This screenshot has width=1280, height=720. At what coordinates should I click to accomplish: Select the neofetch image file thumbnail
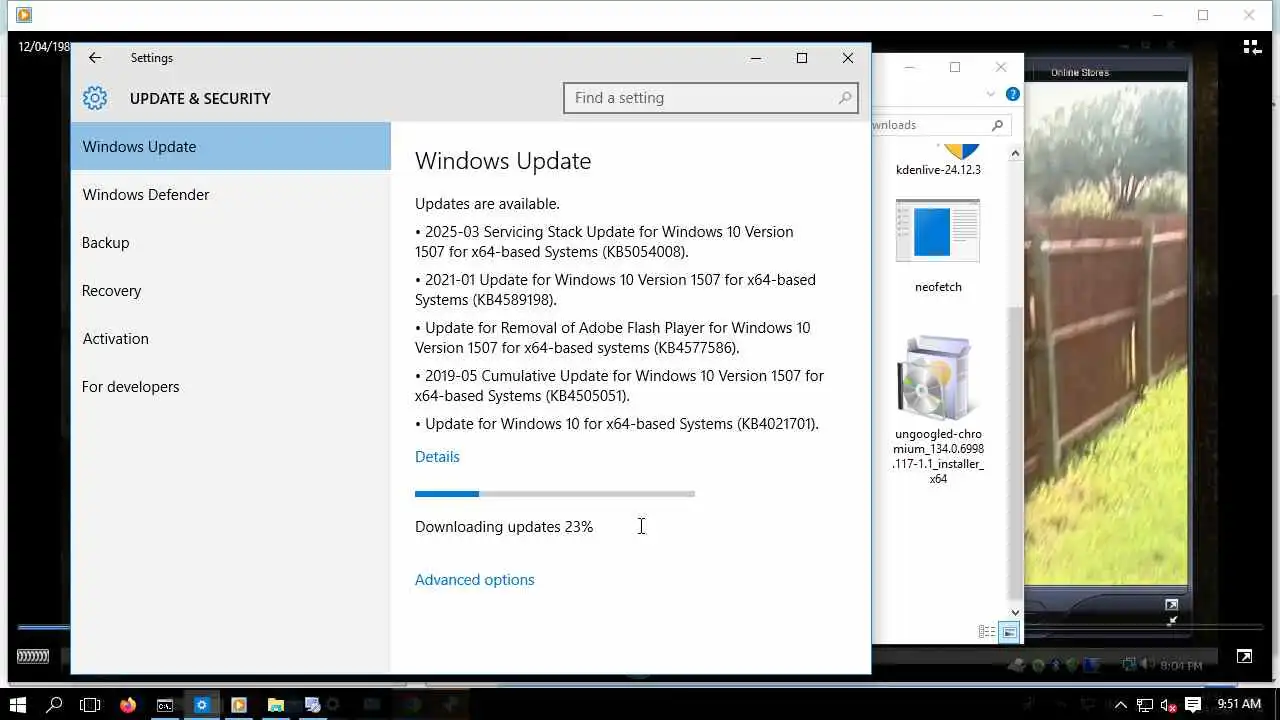click(938, 231)
